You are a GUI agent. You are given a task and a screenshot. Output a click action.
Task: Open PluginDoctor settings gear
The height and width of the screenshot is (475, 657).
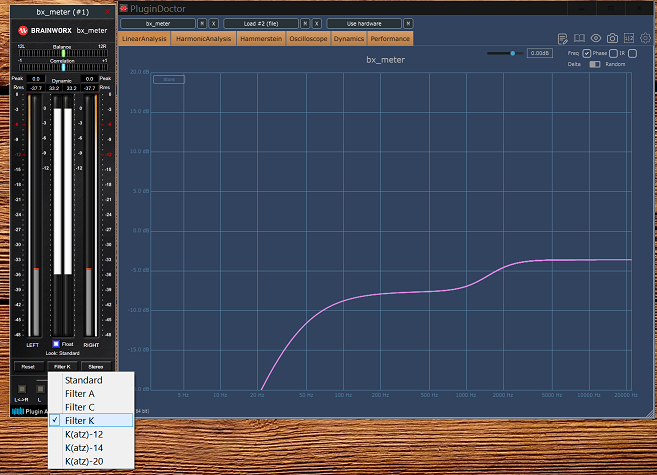(x=645, y=39)
